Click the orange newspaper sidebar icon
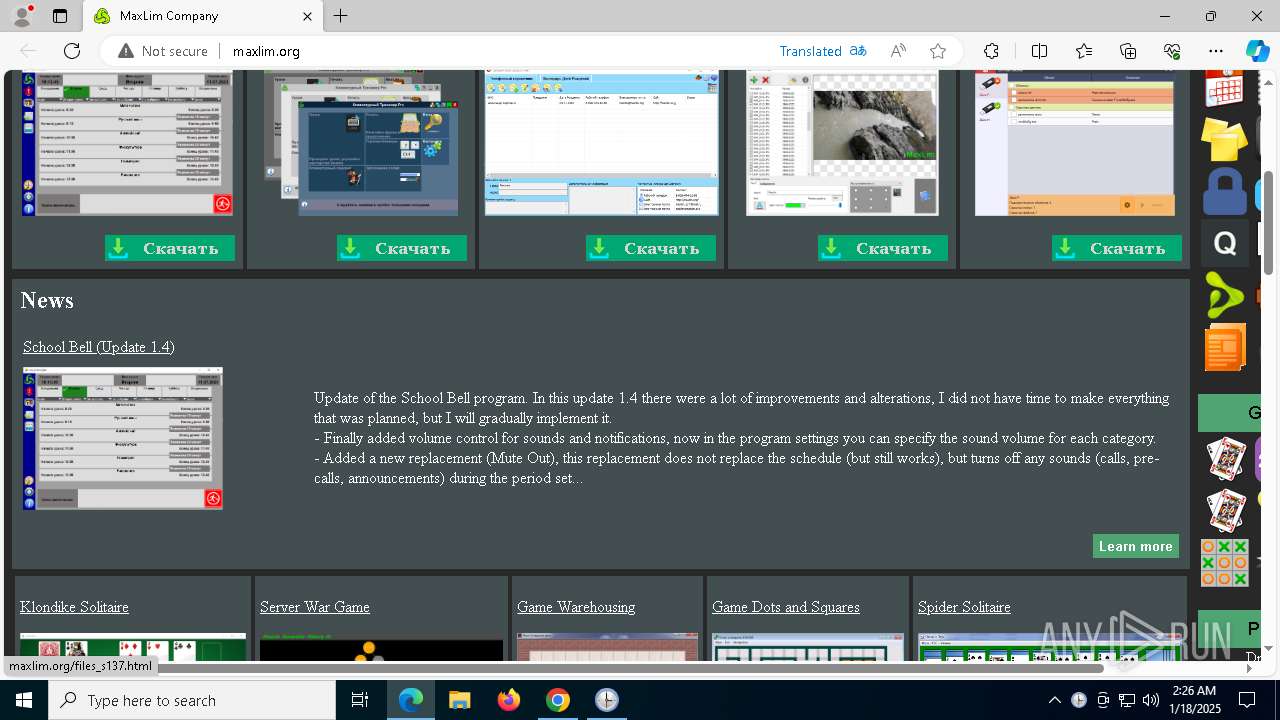The width and height of the screenshot is (1280, 720). pos(1225,347)
